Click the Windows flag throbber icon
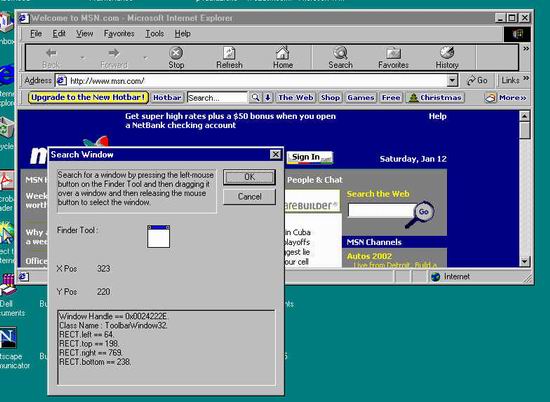The image size is (550, 402). click(x=517, y=34)
